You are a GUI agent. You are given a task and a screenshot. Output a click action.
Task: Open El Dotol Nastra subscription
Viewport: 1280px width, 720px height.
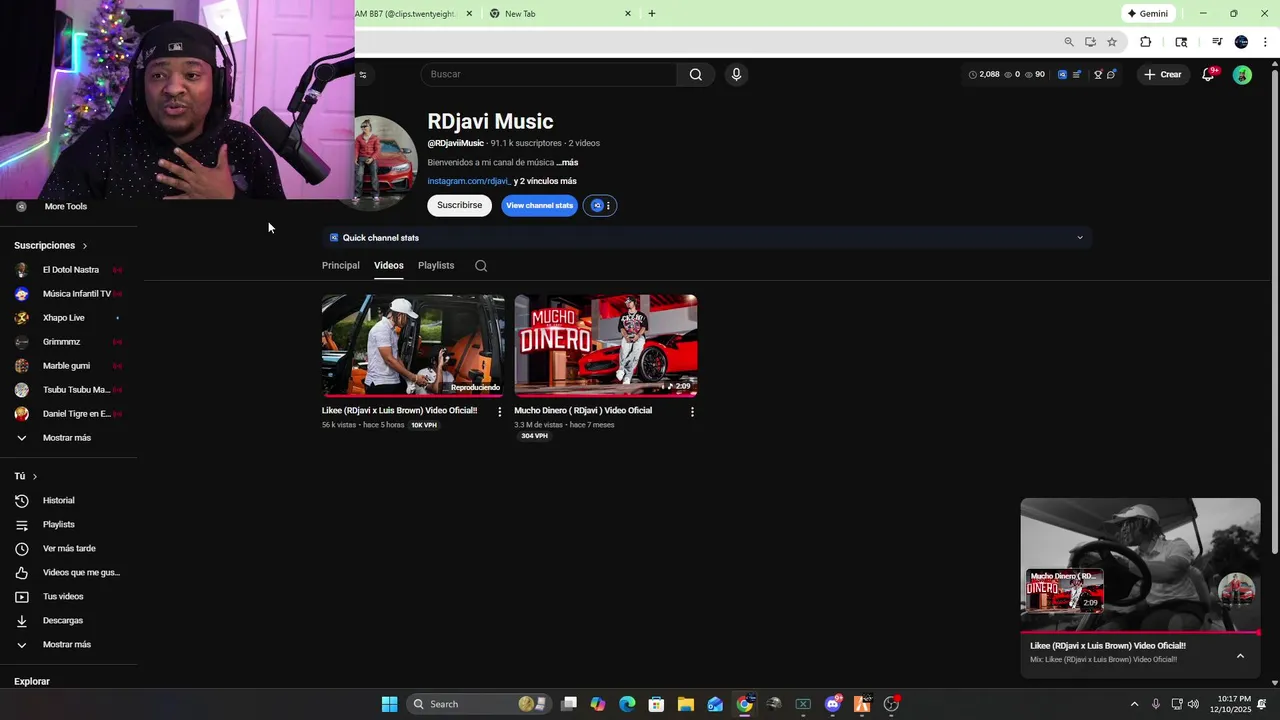click(68, 270)
